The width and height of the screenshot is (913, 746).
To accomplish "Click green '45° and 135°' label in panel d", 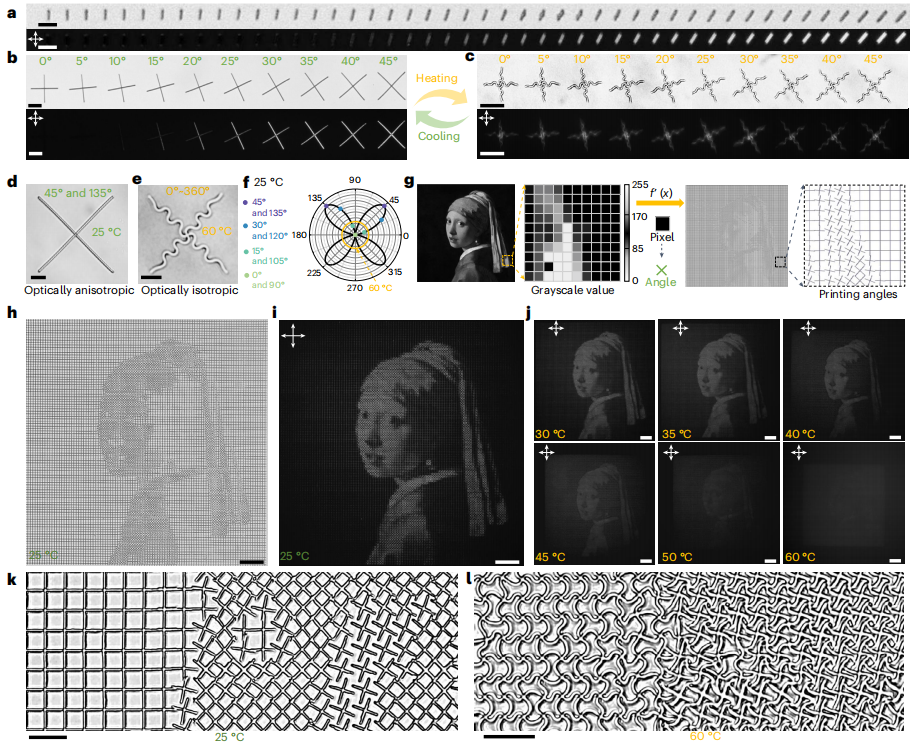I will [77, 193].
